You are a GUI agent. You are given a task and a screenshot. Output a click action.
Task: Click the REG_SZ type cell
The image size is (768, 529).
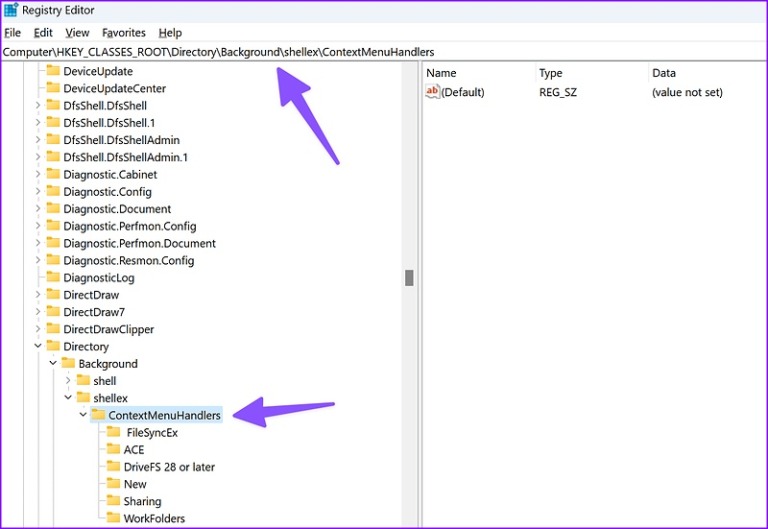click(558, 92)
